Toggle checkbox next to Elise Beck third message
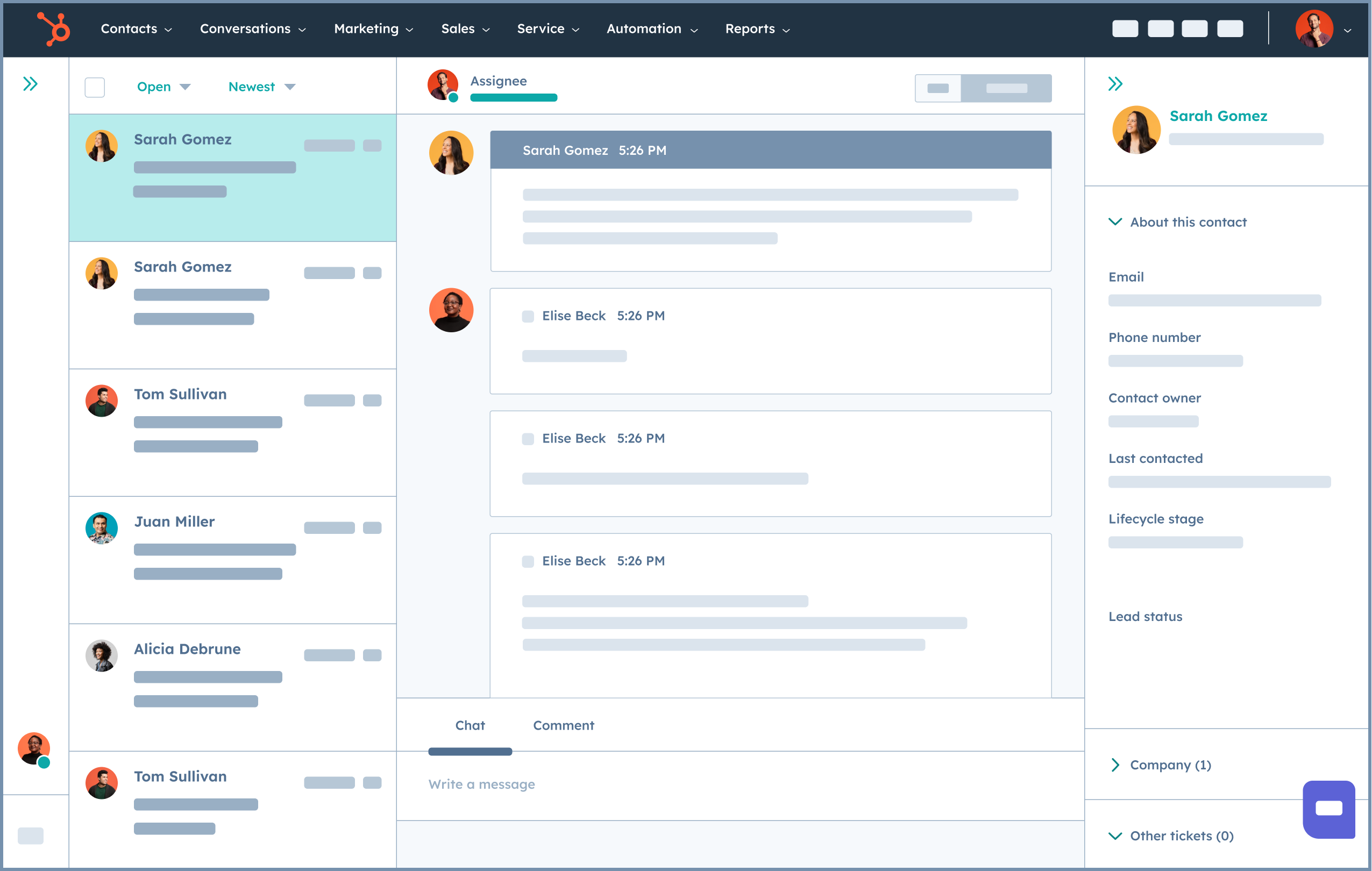This screenshot has width=1372, height=871. (527, 560)
